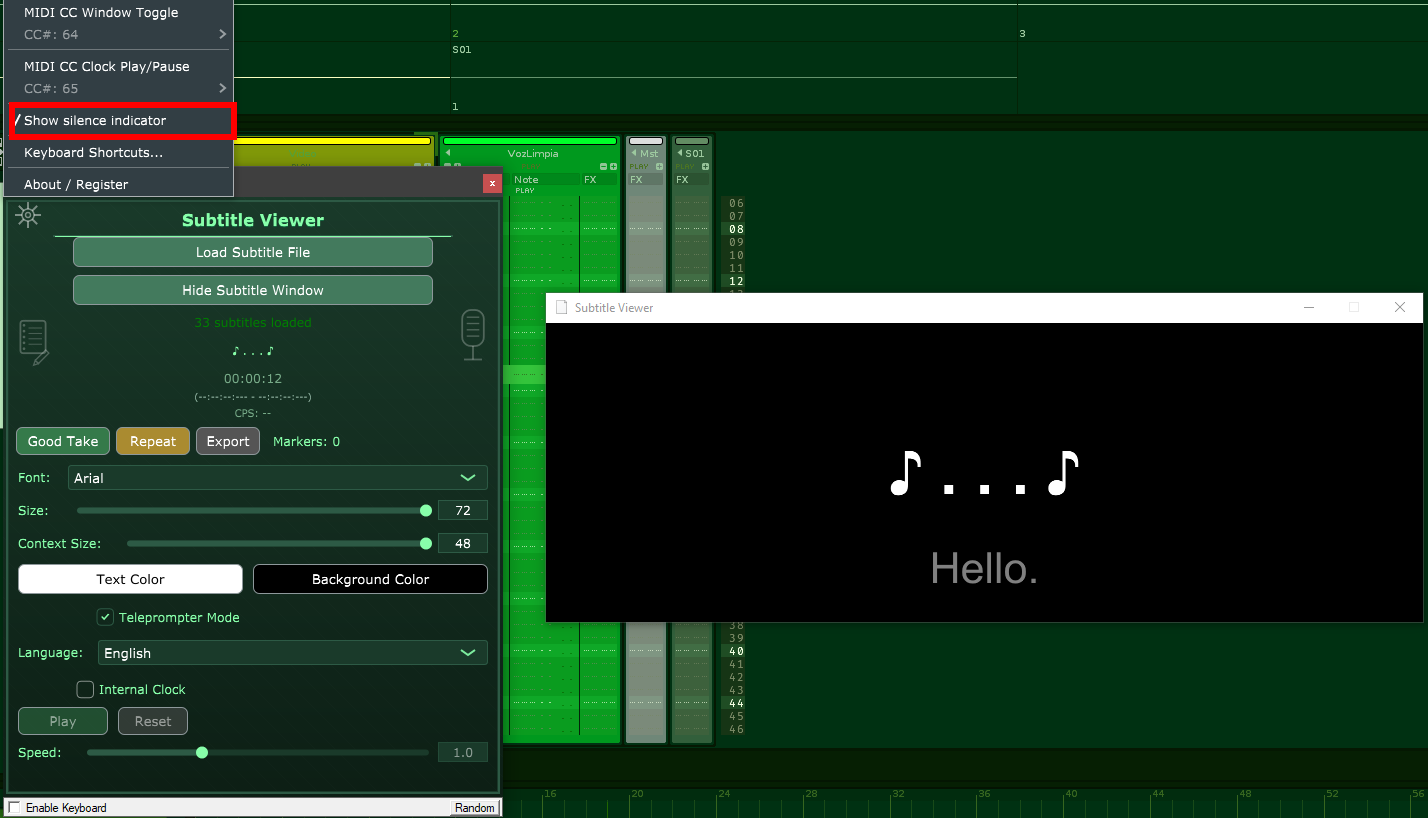Click the 33 subtitles loaded status text

click(253, 322)
